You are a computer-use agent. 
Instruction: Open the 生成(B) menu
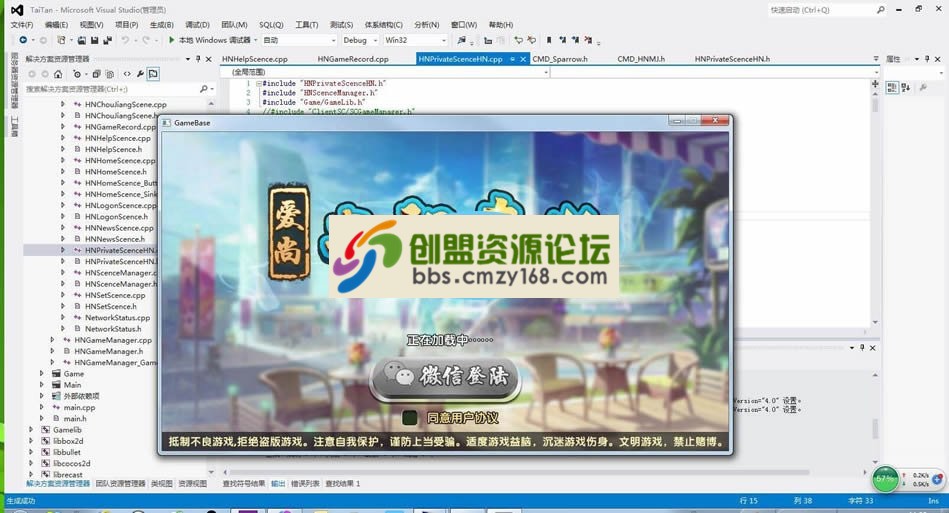tap(162, 25)
